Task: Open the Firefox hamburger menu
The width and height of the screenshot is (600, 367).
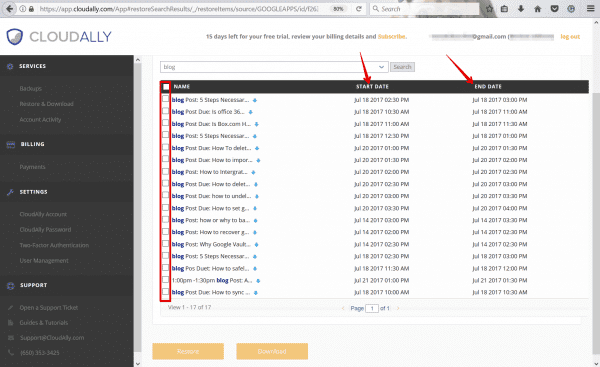Action: 590,9
